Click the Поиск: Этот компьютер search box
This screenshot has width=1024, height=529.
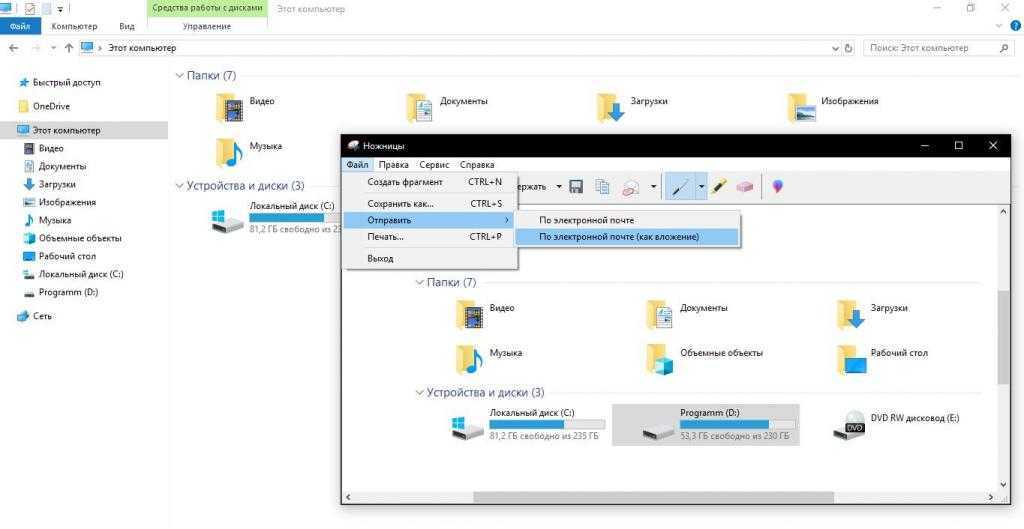(930, 48)
